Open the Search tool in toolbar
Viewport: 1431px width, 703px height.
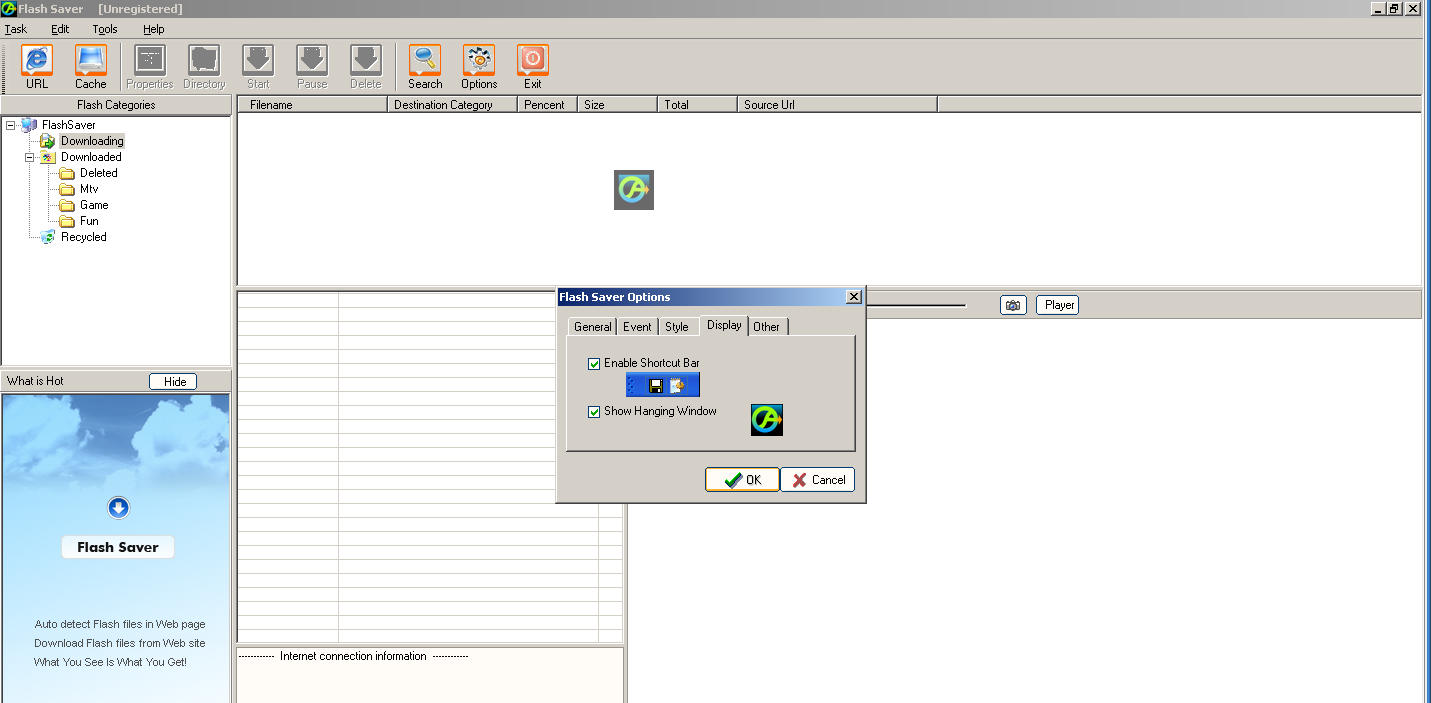pyautogui.click(x=425, y=67)
